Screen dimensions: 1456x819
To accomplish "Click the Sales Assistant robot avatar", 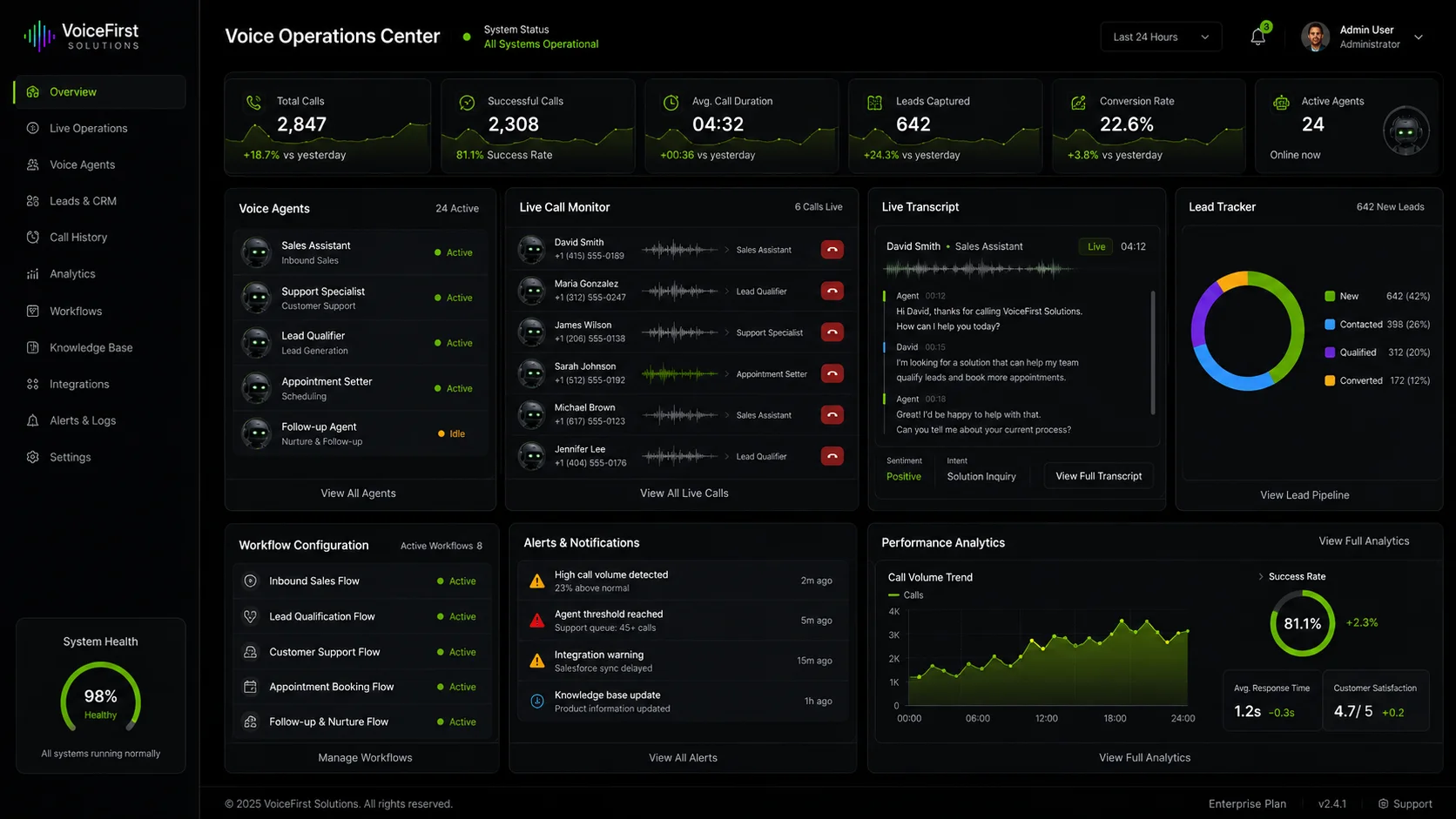I will (x=256, y=252).
